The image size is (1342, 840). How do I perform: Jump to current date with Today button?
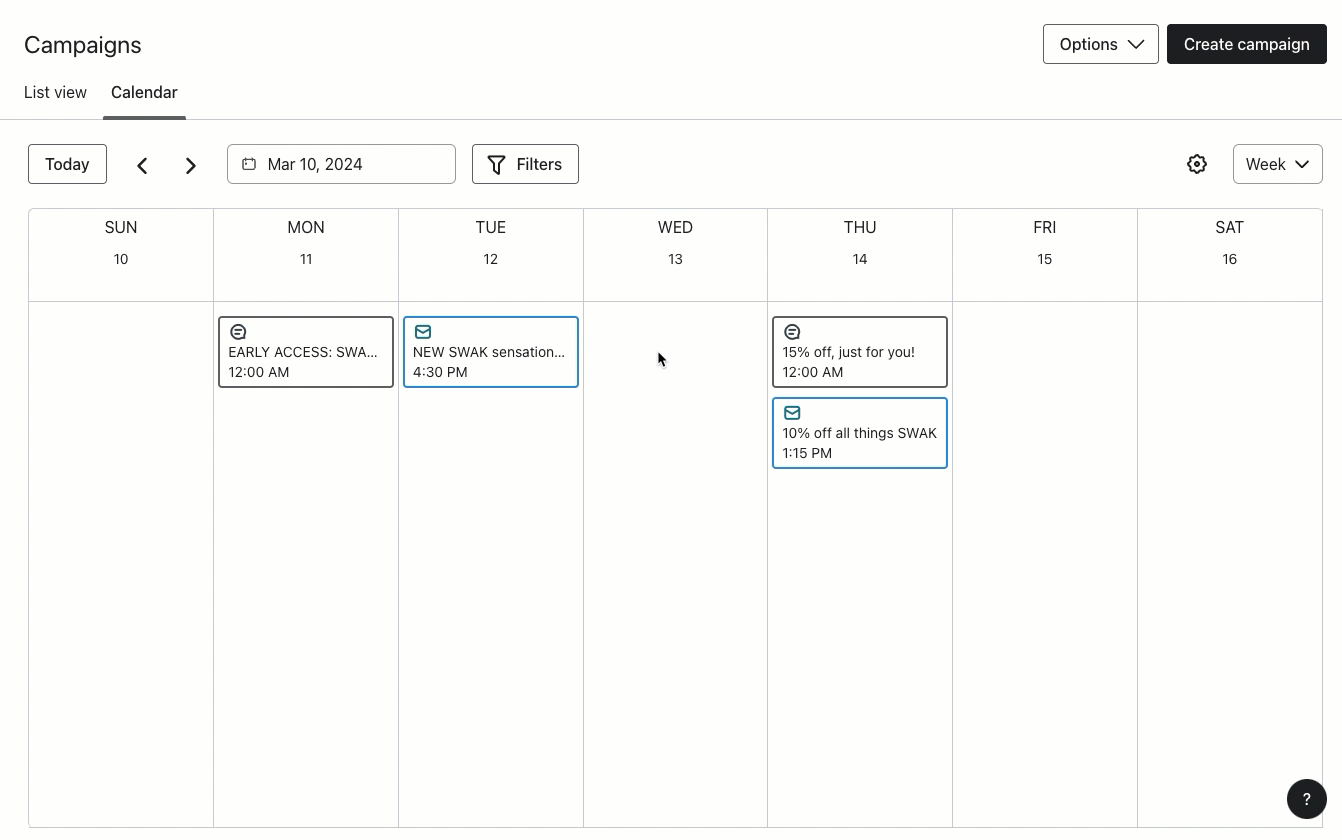(x=67, y=164)
